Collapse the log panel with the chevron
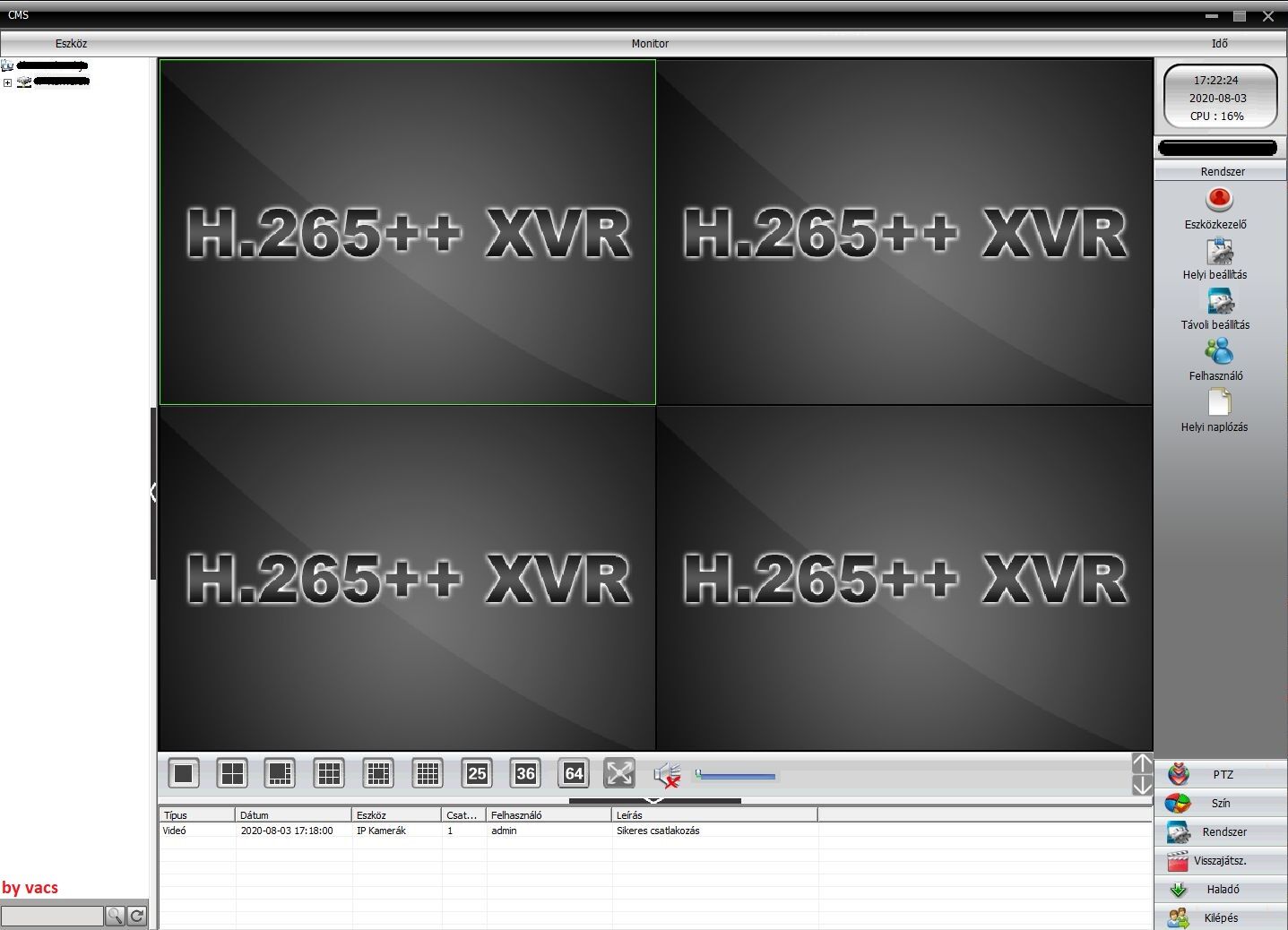1288x930 pixels. pyautogui.click(x=654, y=800)
